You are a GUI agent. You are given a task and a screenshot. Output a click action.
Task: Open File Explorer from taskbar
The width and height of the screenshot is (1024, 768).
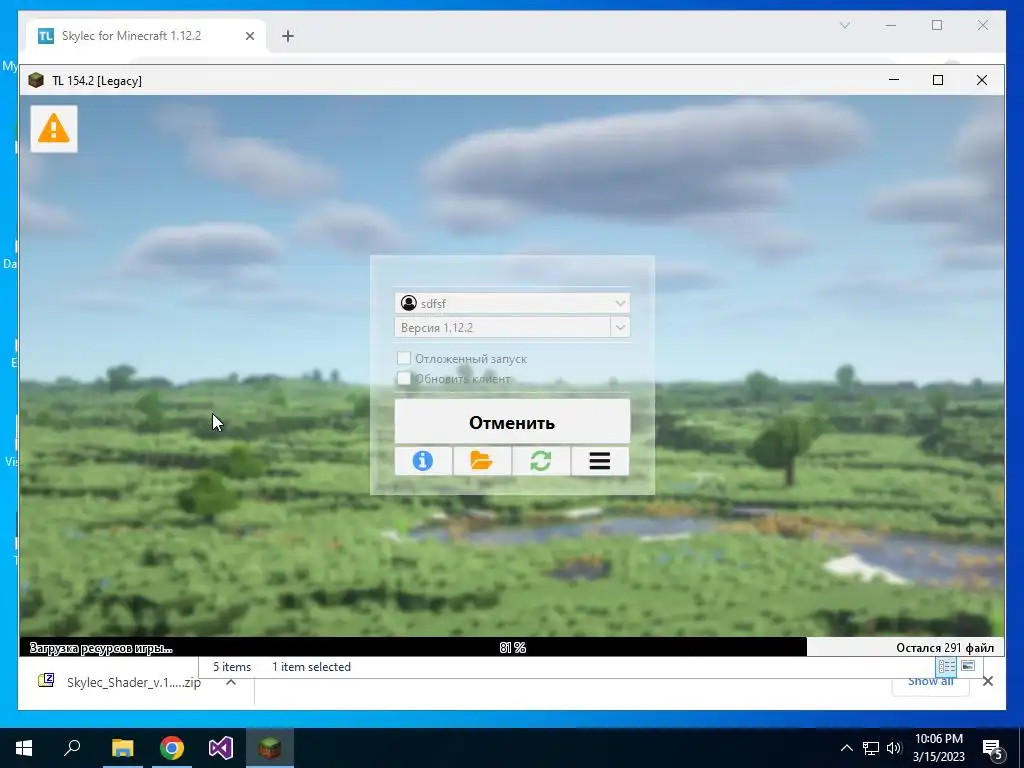122,748
